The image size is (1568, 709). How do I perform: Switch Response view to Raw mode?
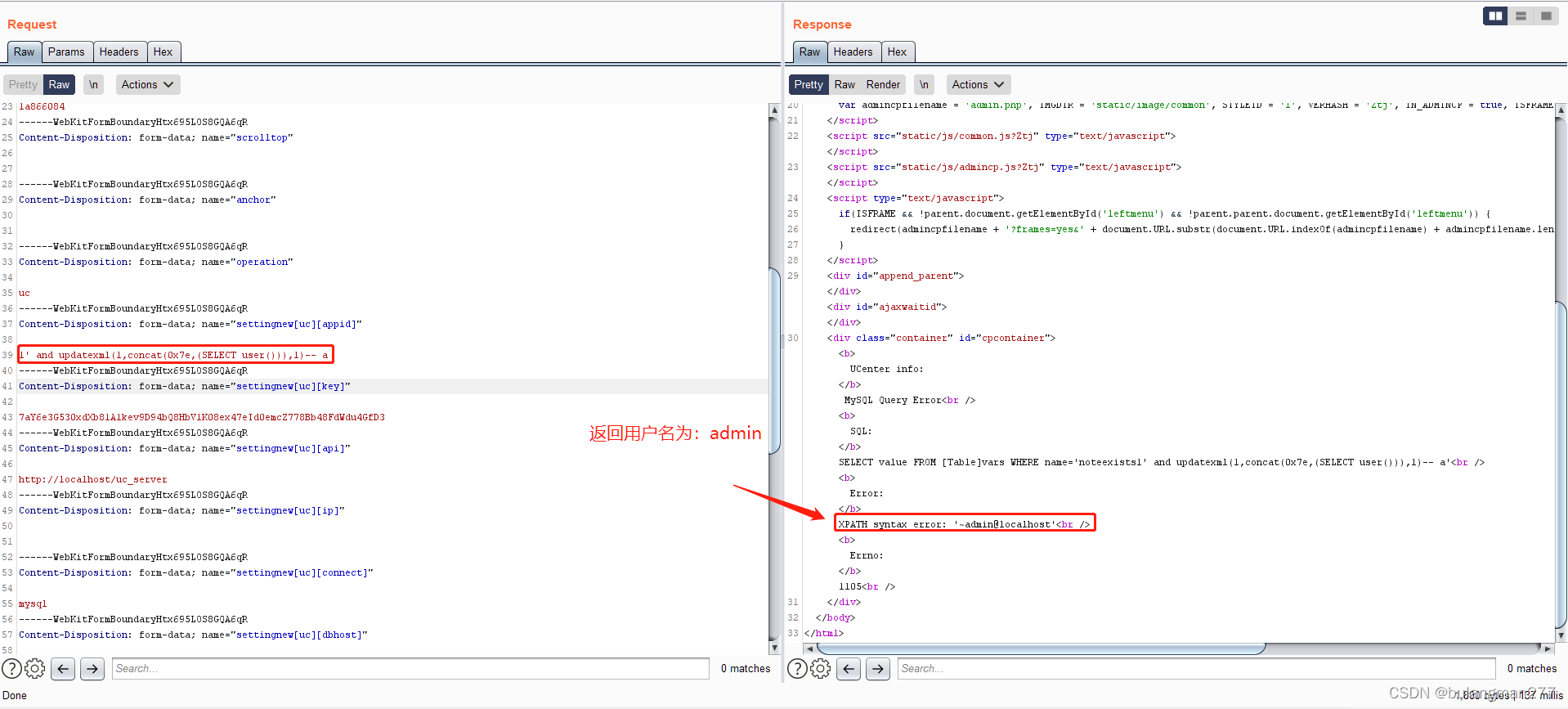(x=844, y=84)
